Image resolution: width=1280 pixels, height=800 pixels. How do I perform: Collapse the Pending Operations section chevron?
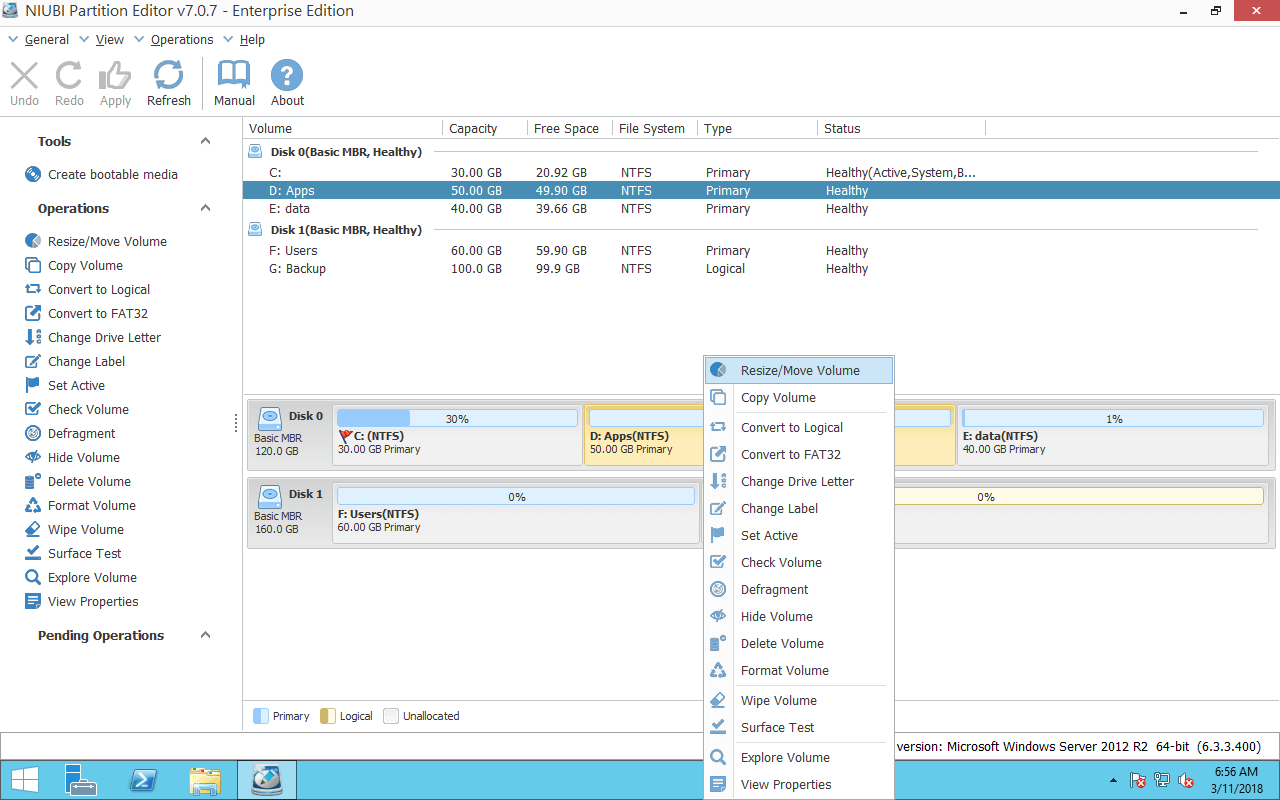point(206,635)
